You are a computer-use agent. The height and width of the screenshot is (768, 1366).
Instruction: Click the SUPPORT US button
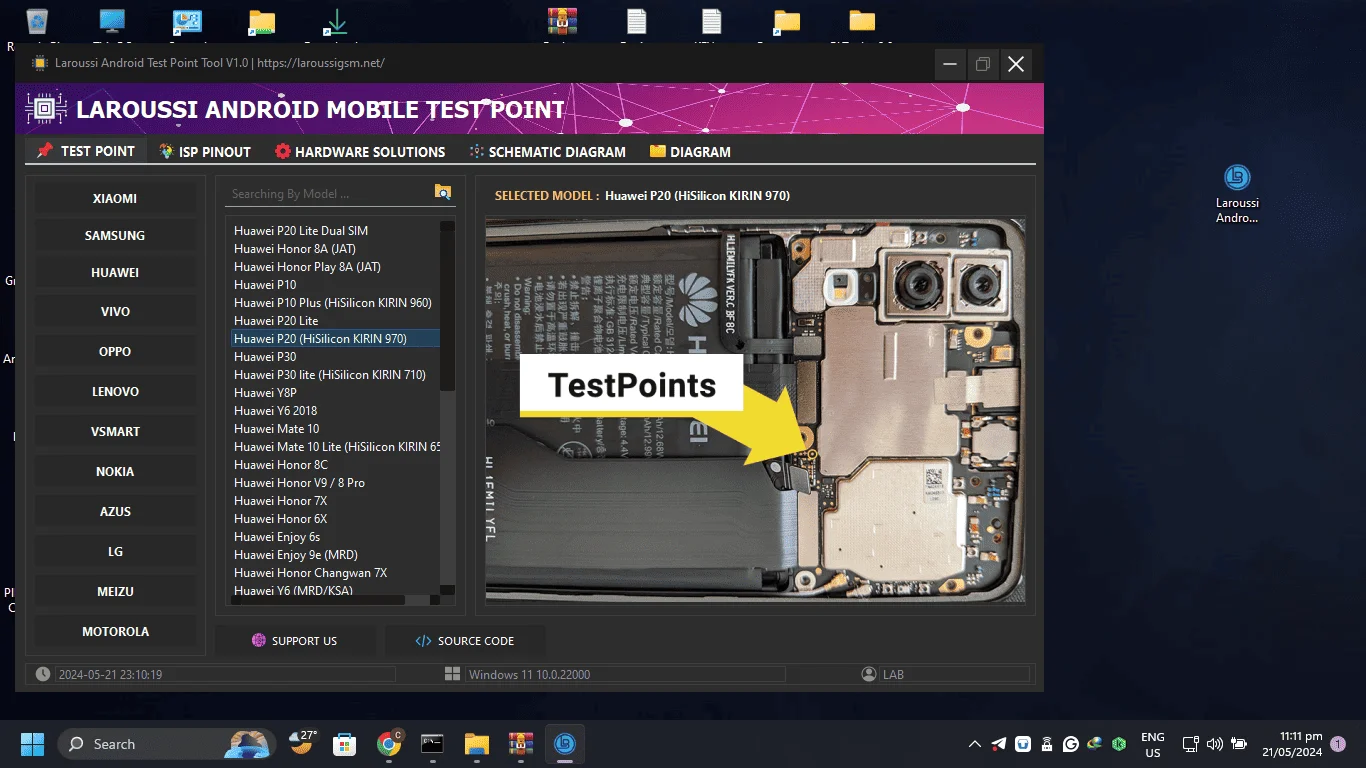click(295, 641)
